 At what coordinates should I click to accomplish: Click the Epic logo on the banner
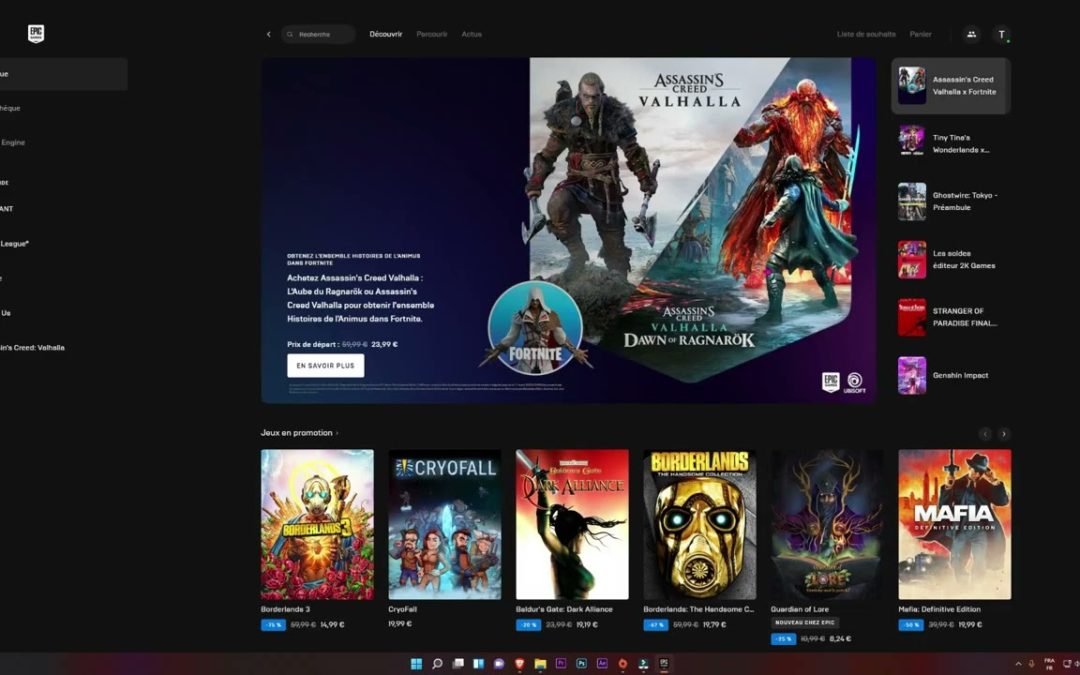[x=831, y=382]
